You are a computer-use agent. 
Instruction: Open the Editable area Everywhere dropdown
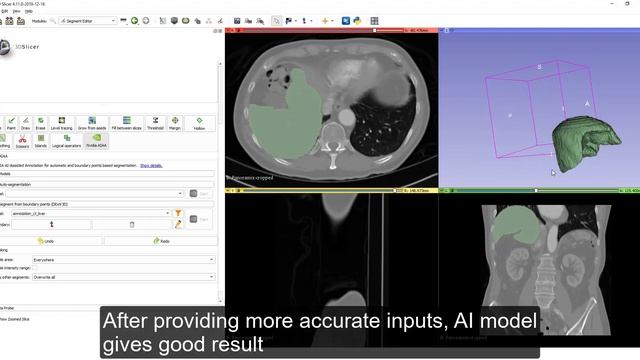click(x=123, y=260)
